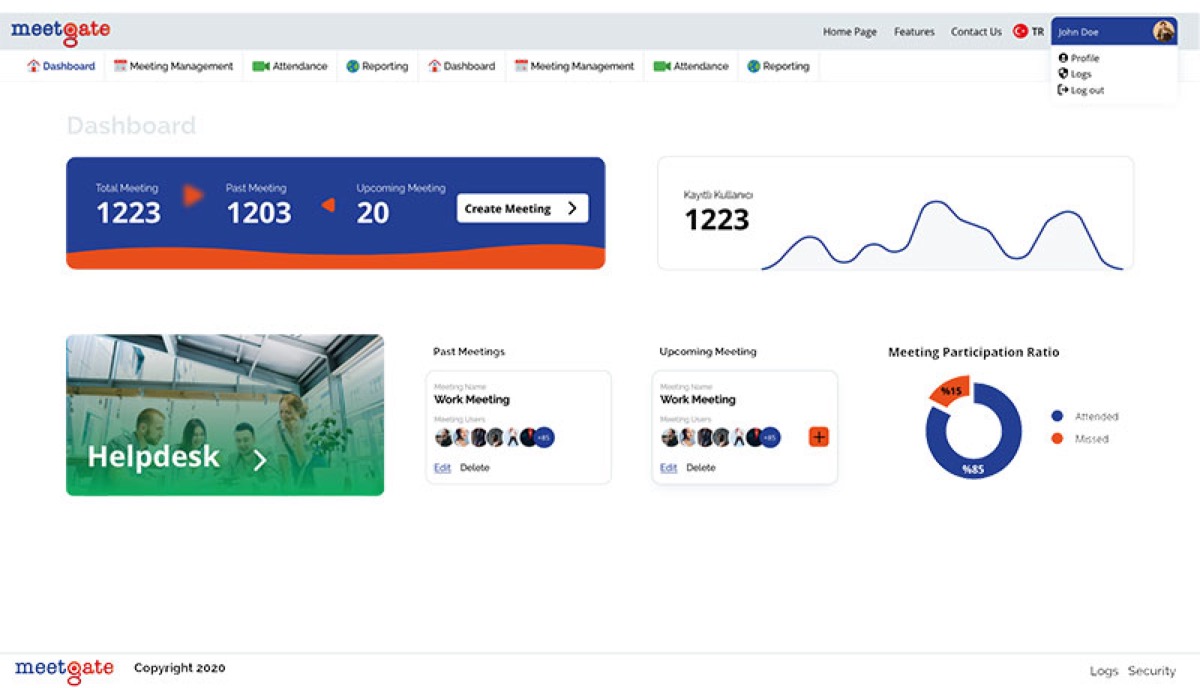Click the Copyright 2020 footer text
1200x688 pixels.
tap(180, 668)
